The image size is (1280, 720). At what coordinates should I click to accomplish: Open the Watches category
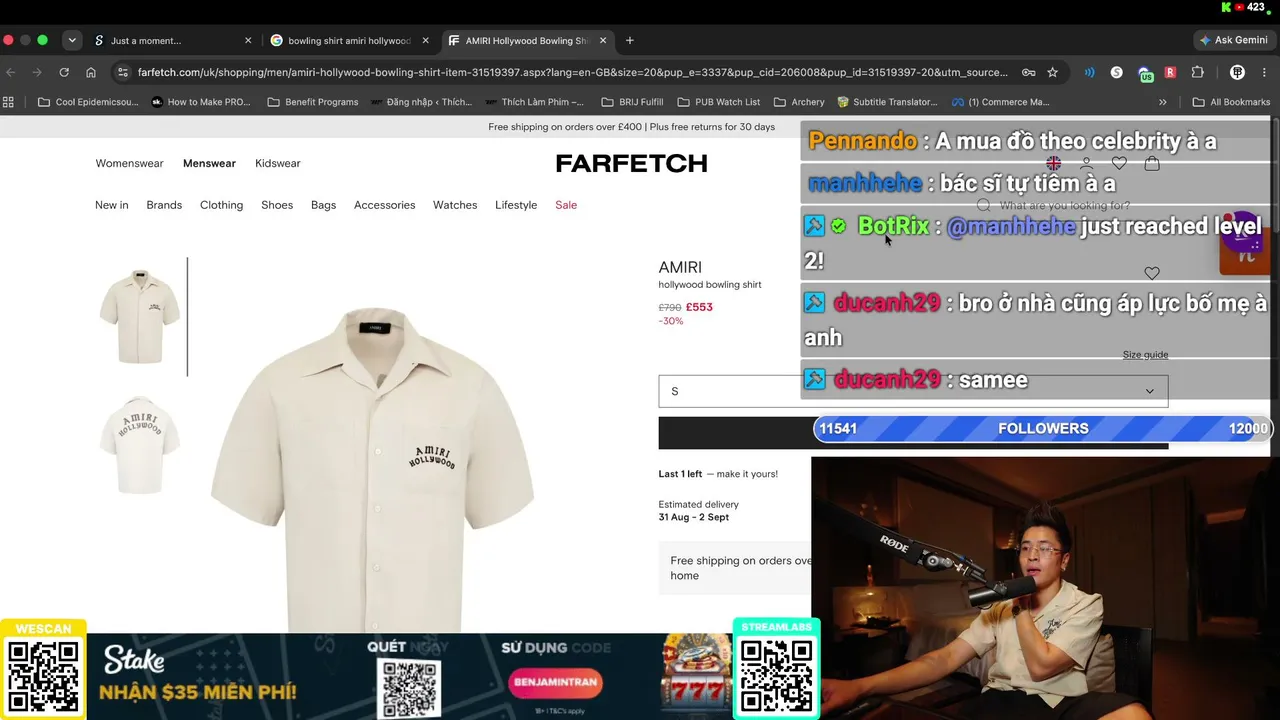455,205
